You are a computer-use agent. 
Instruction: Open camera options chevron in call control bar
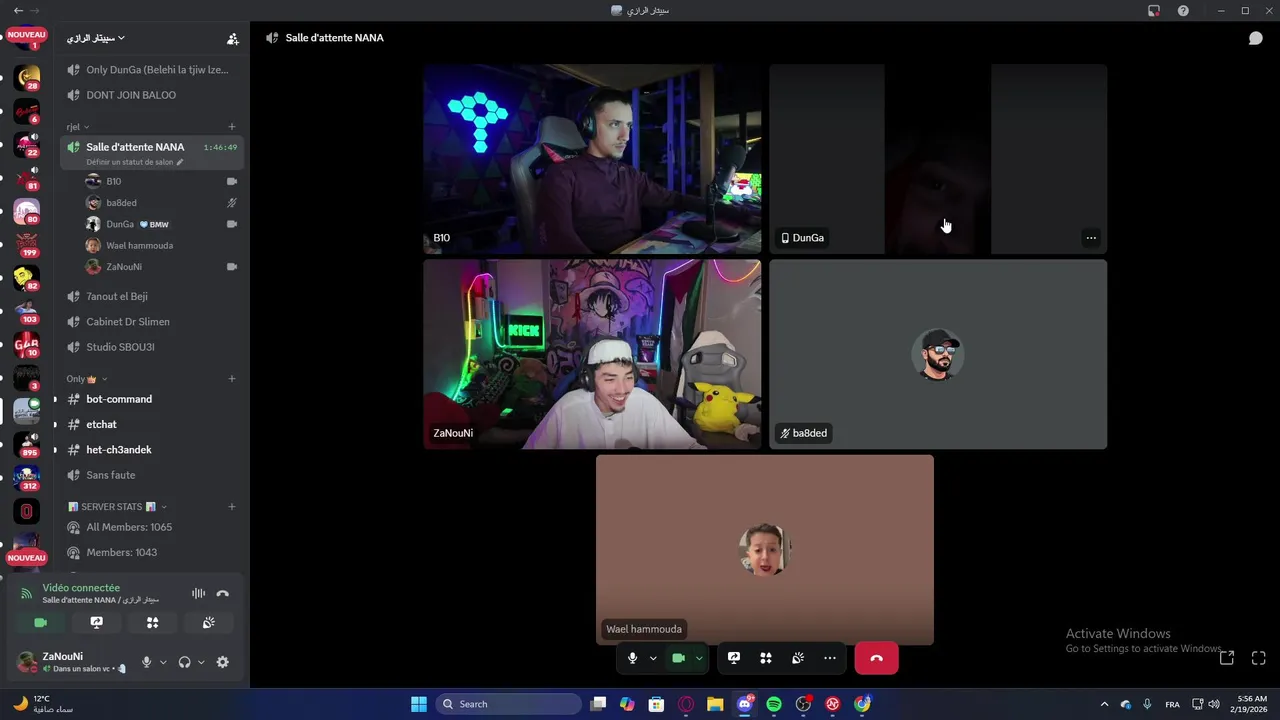coord(699,658)
